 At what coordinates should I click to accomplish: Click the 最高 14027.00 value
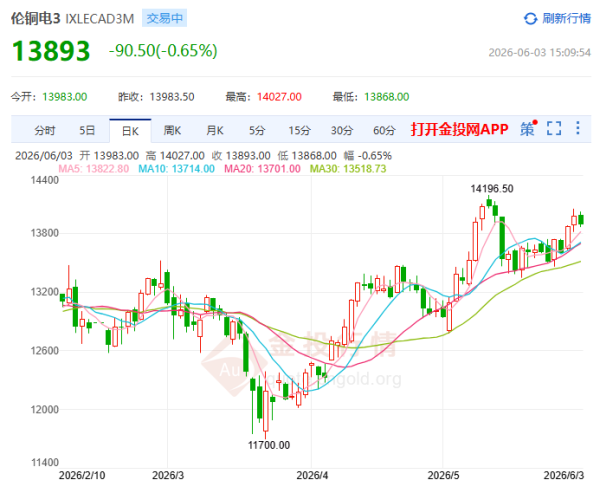coord(279,97)
